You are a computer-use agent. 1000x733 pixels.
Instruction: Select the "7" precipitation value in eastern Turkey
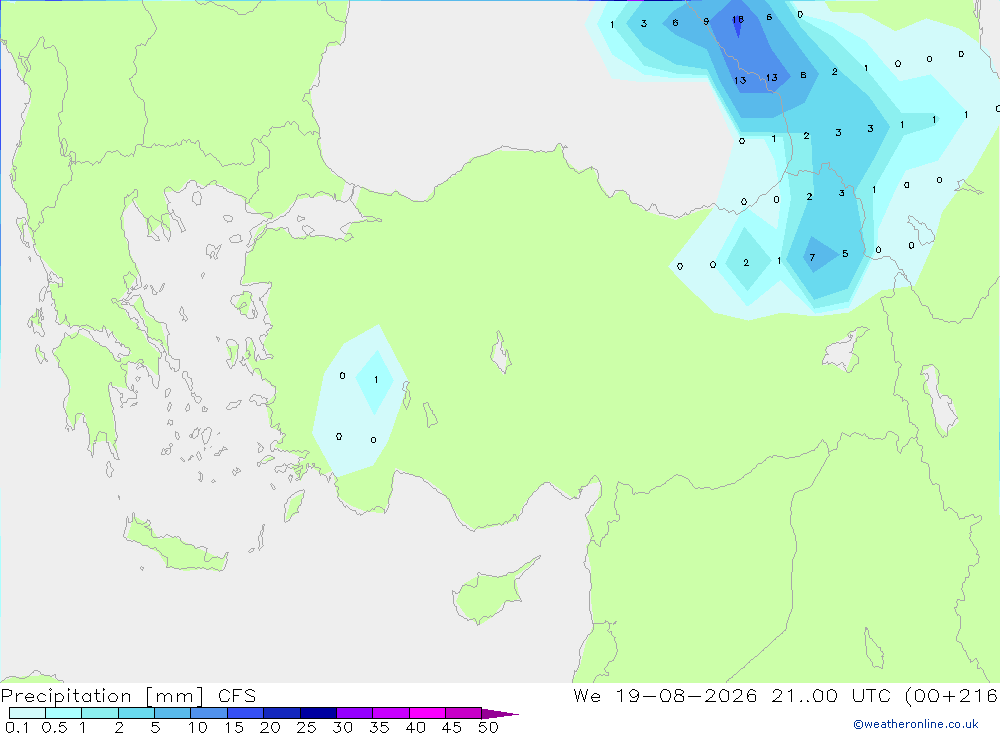click(812, 258)
